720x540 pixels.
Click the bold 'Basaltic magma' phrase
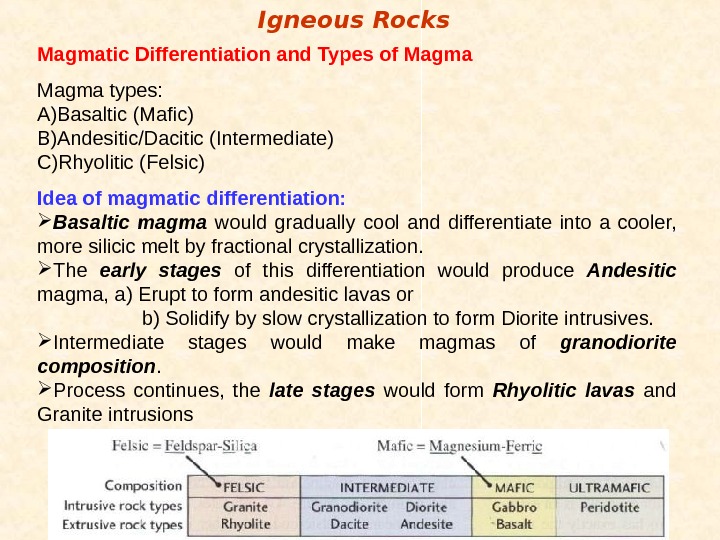click(129, 223)
